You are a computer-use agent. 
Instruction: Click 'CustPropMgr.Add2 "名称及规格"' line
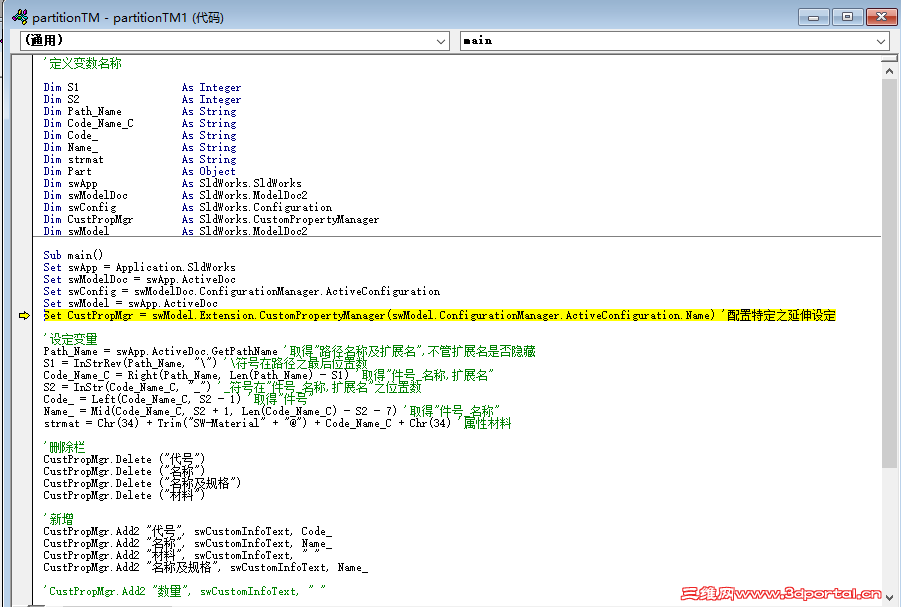click(x=206, y=567)
